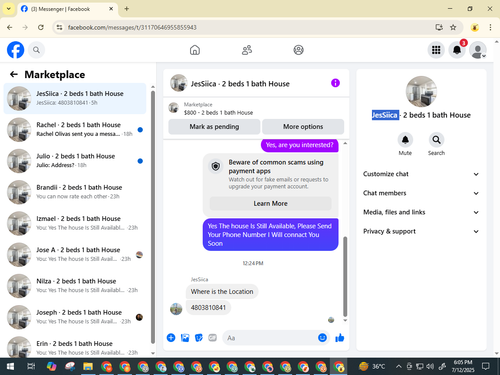Open the Windows notification center icon

486,367
